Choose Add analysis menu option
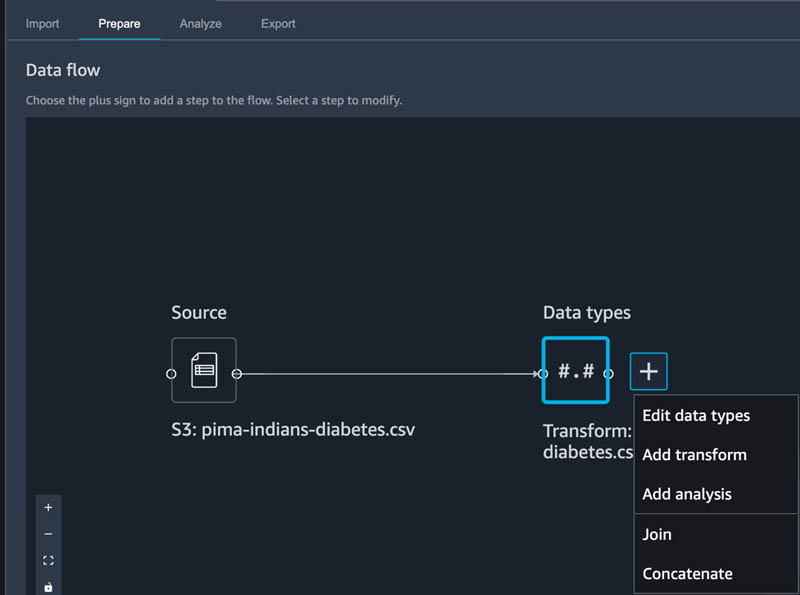Image resolution: width=800 pixels, height=595 pixels. click(x=716, y=494)
